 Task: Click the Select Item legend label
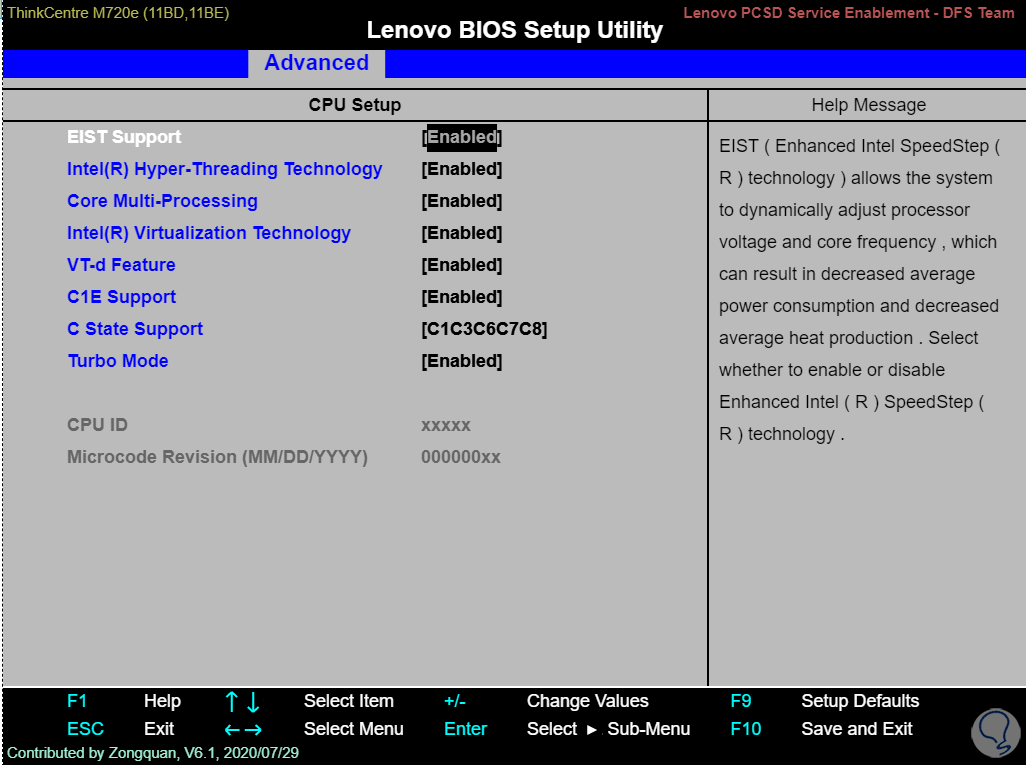(349, 701)
